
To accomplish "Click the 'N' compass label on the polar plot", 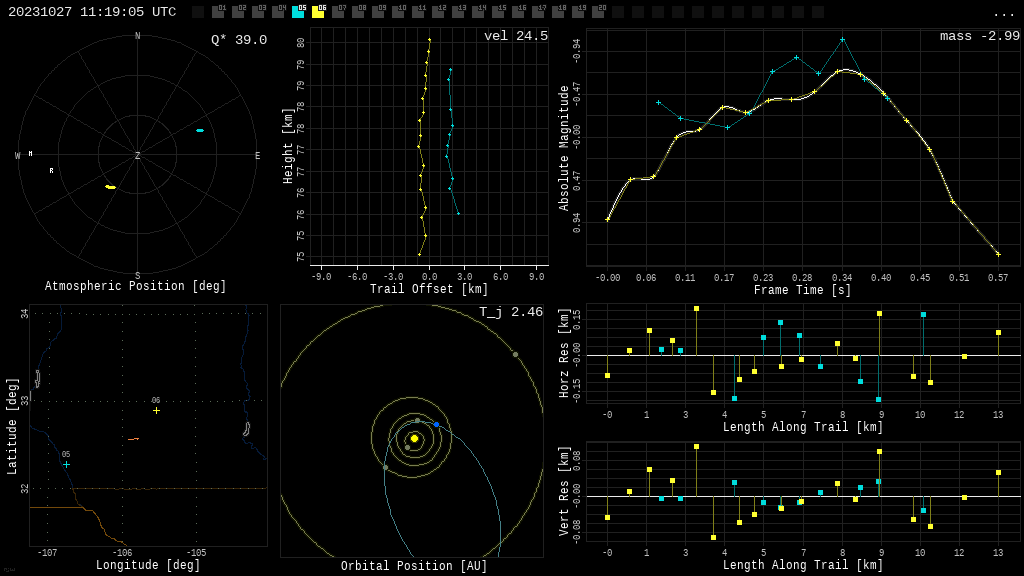I will click(x=137, y=36).
